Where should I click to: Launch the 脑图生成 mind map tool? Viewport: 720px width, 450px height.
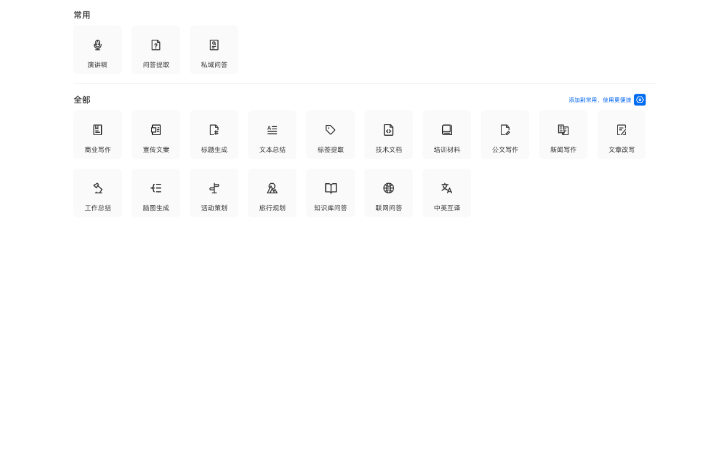[156, 193]
